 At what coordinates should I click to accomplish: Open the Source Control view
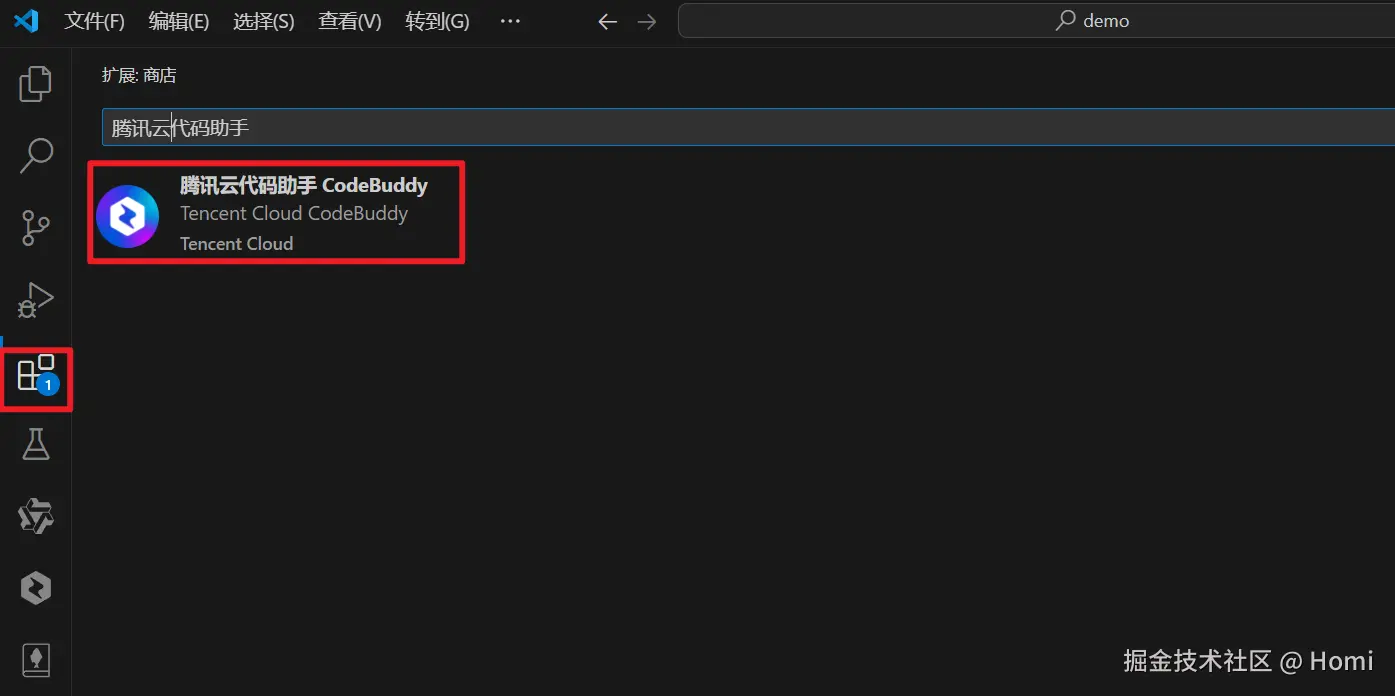36,228
